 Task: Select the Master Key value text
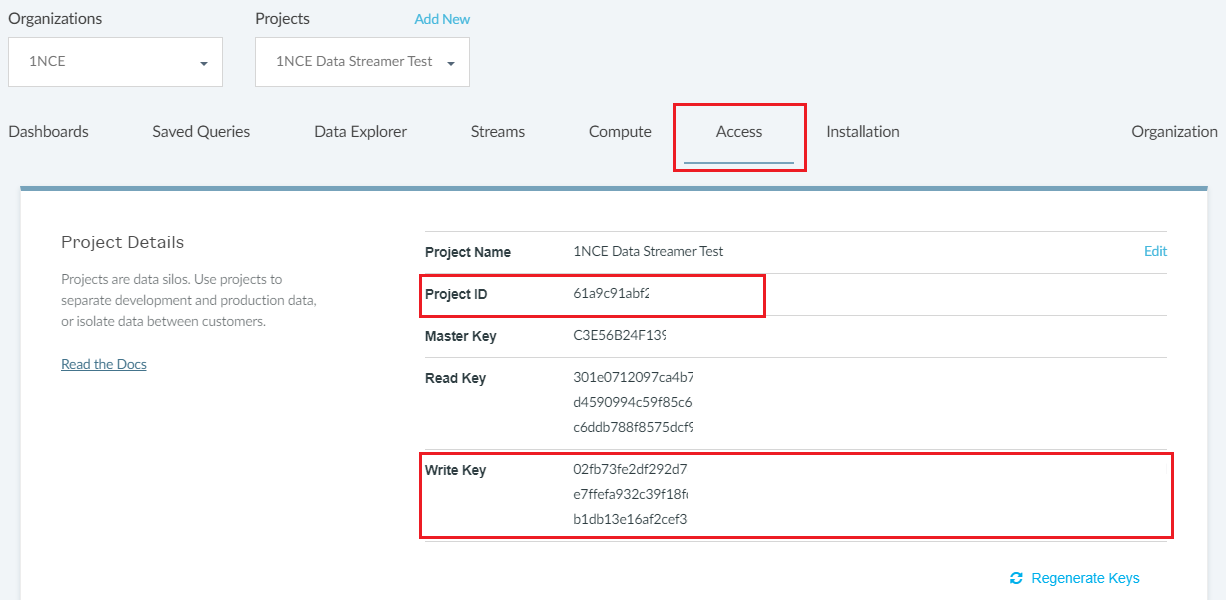coord(619,336)
